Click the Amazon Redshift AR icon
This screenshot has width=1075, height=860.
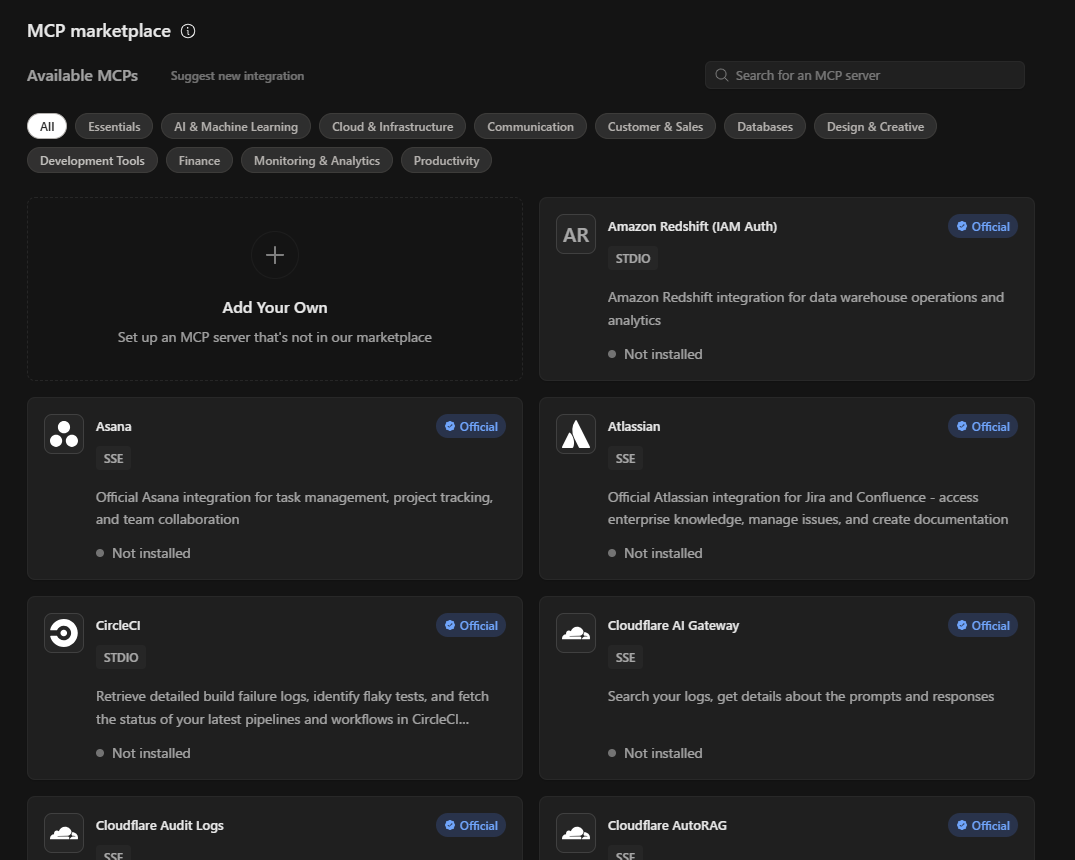click(576, 234)
